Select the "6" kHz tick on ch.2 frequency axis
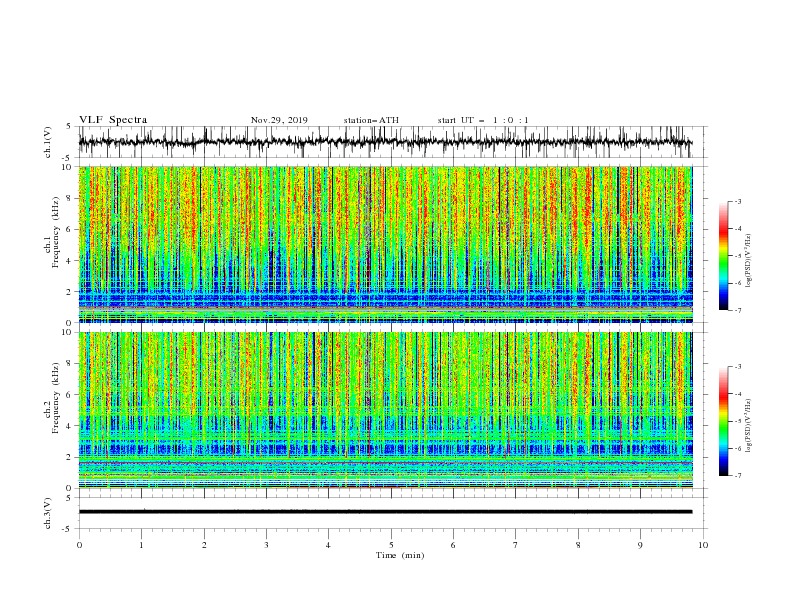The image size is (792, 612). pyautogui.click(x=71, y=395)
